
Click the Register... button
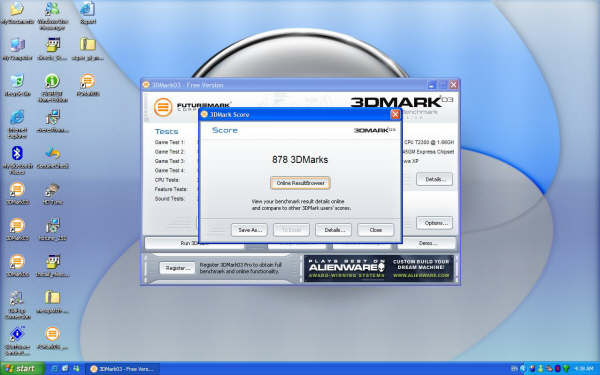coord(177,268)
